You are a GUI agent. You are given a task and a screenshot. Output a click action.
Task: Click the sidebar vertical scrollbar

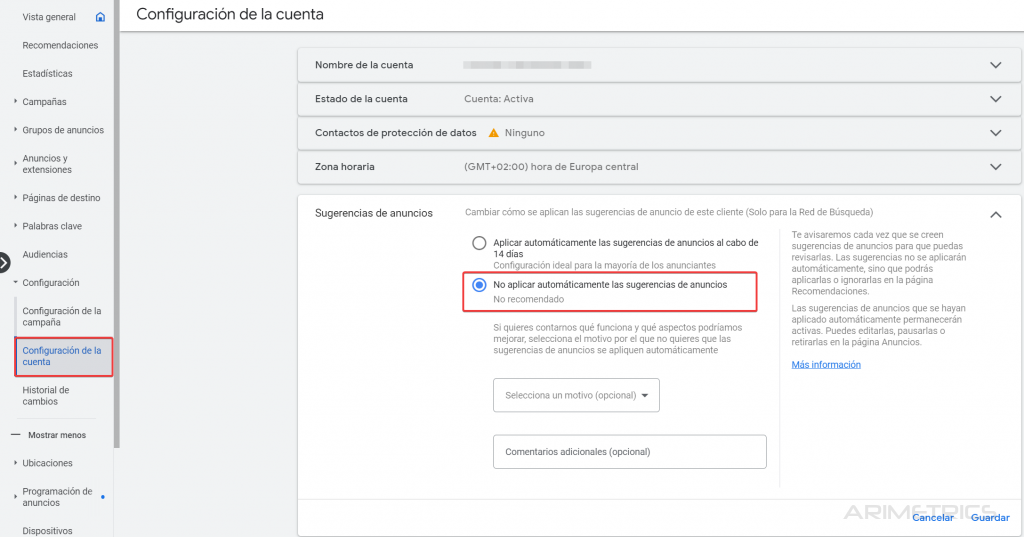point(117,223)
